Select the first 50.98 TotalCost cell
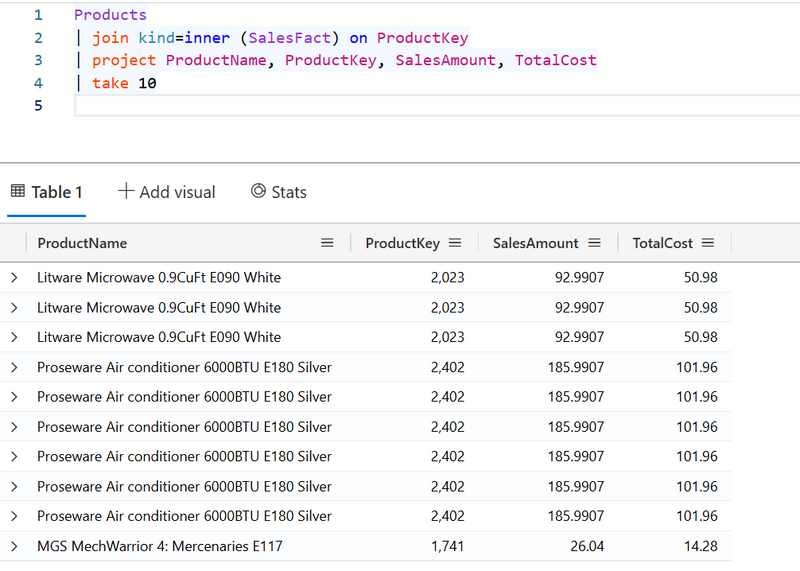This screenshot has width=800, height=571. click(701, 278)
